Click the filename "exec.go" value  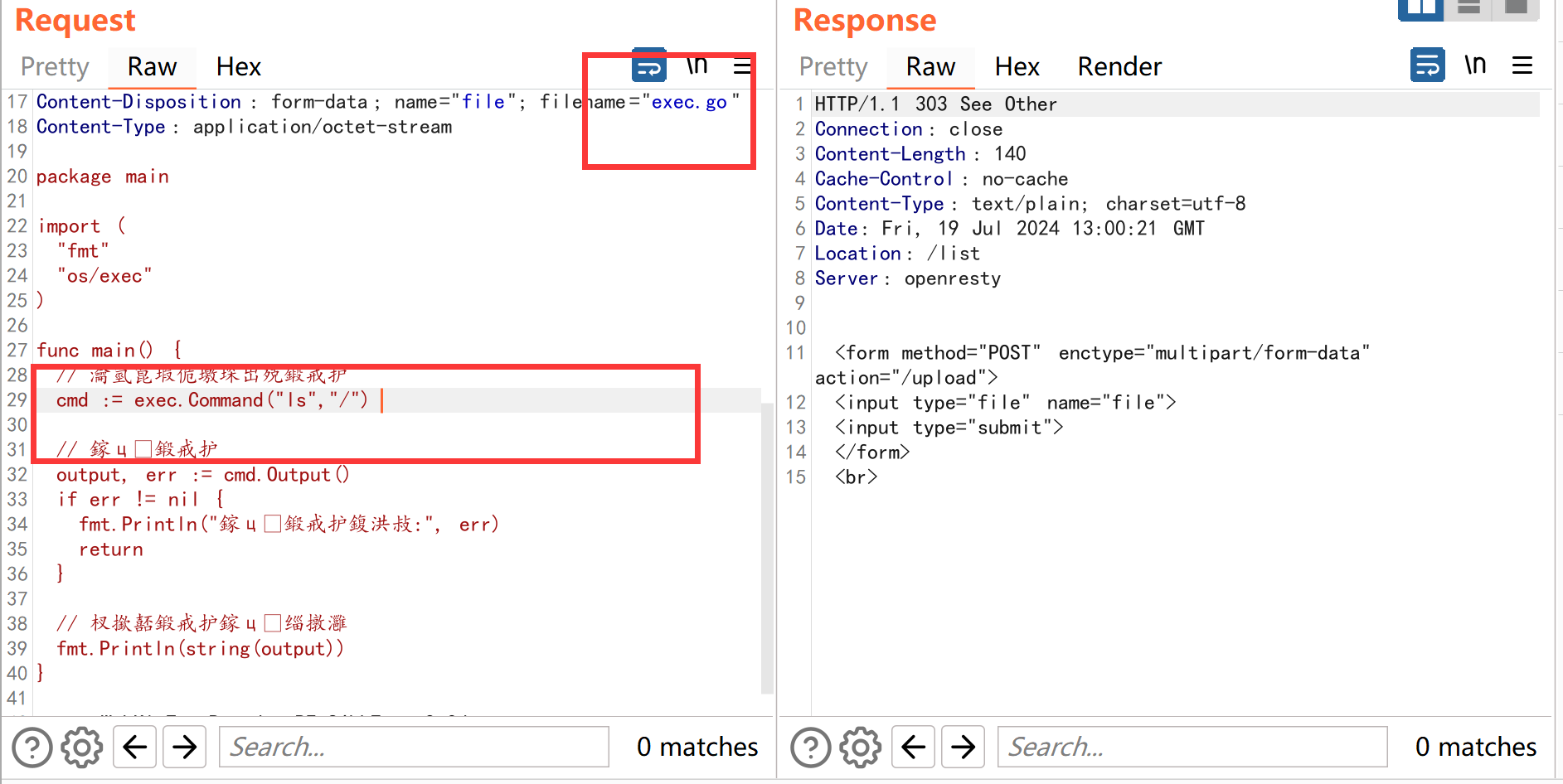click(691, 102)
